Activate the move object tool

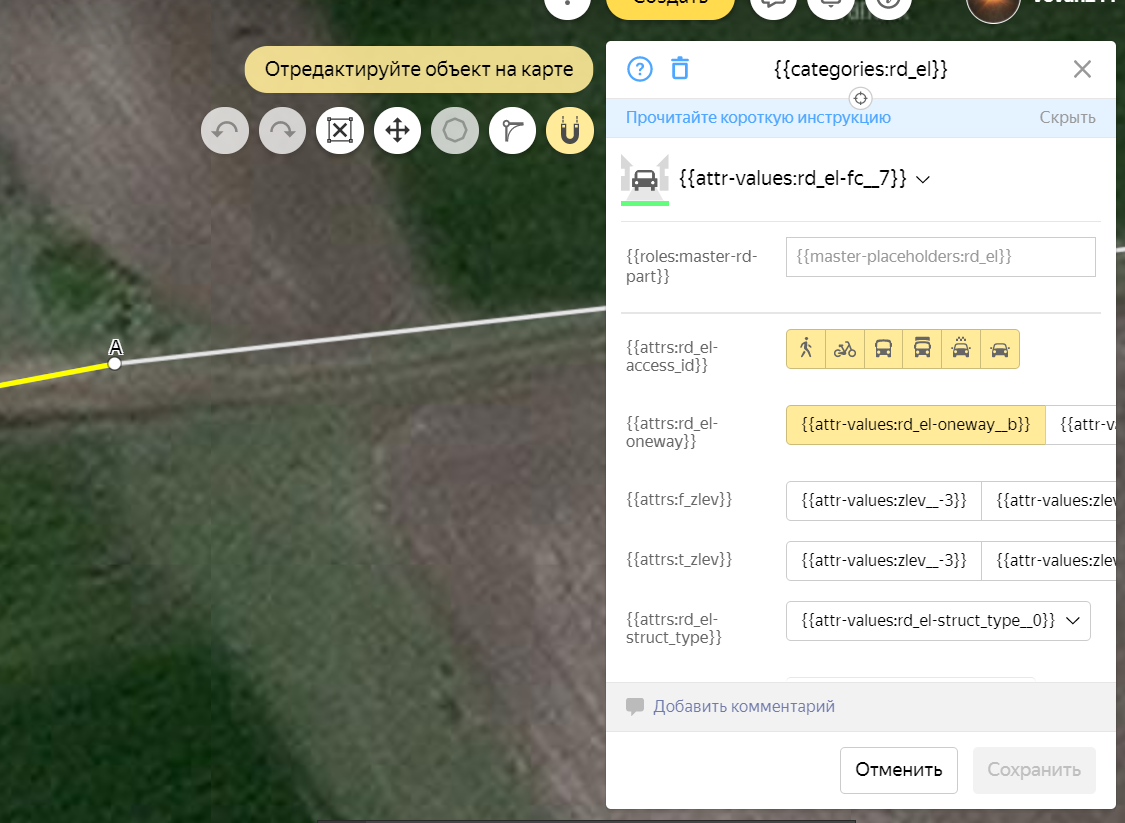397,131
